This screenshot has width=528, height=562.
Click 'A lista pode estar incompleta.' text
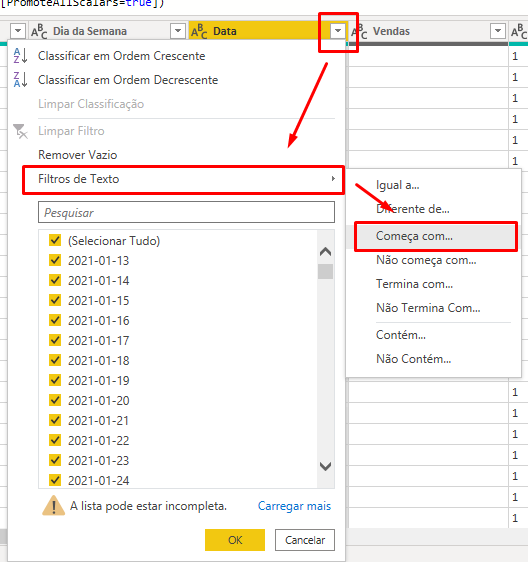tap(148, 506)
